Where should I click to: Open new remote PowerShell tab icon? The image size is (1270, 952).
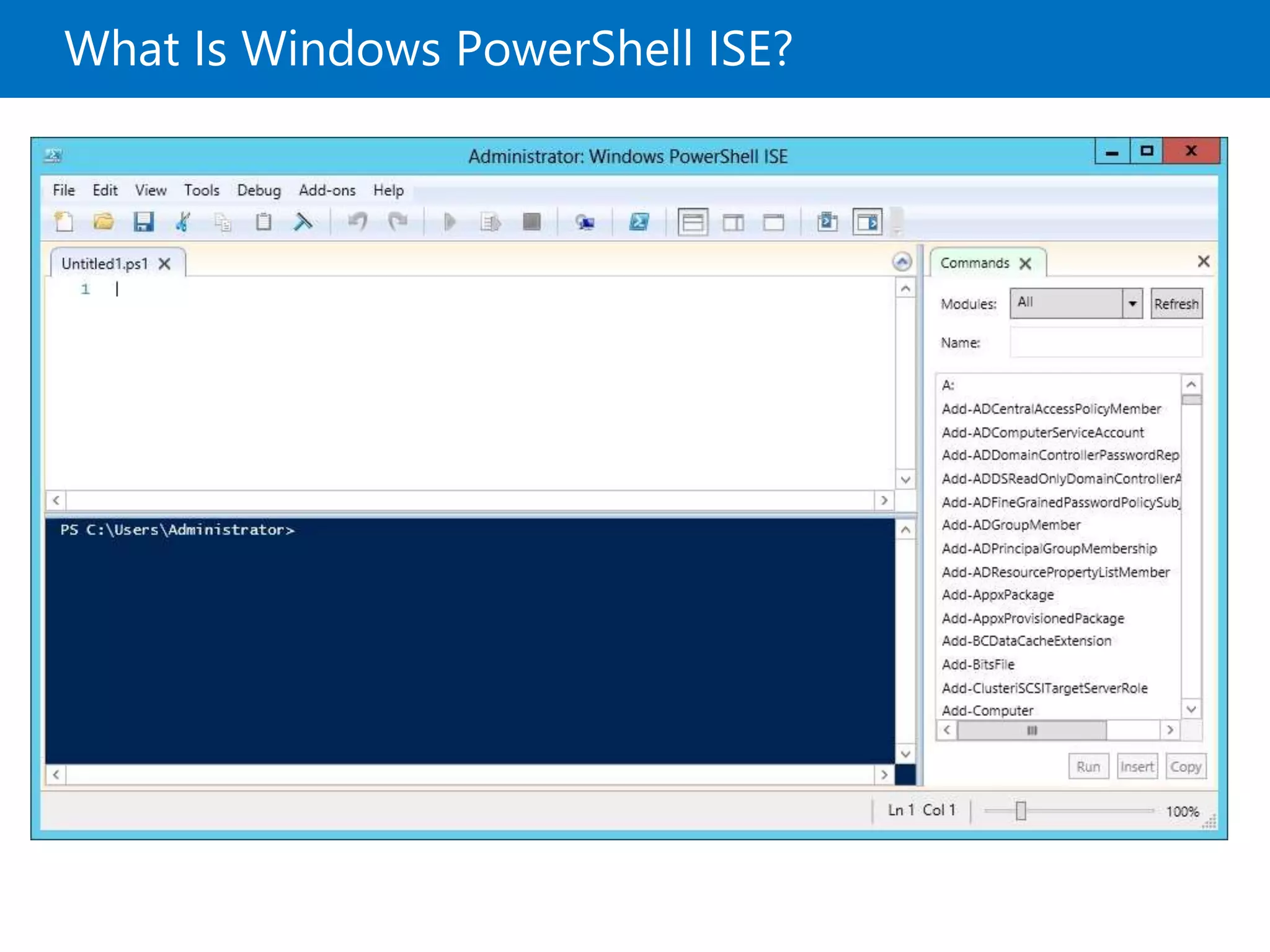[584, 221]
